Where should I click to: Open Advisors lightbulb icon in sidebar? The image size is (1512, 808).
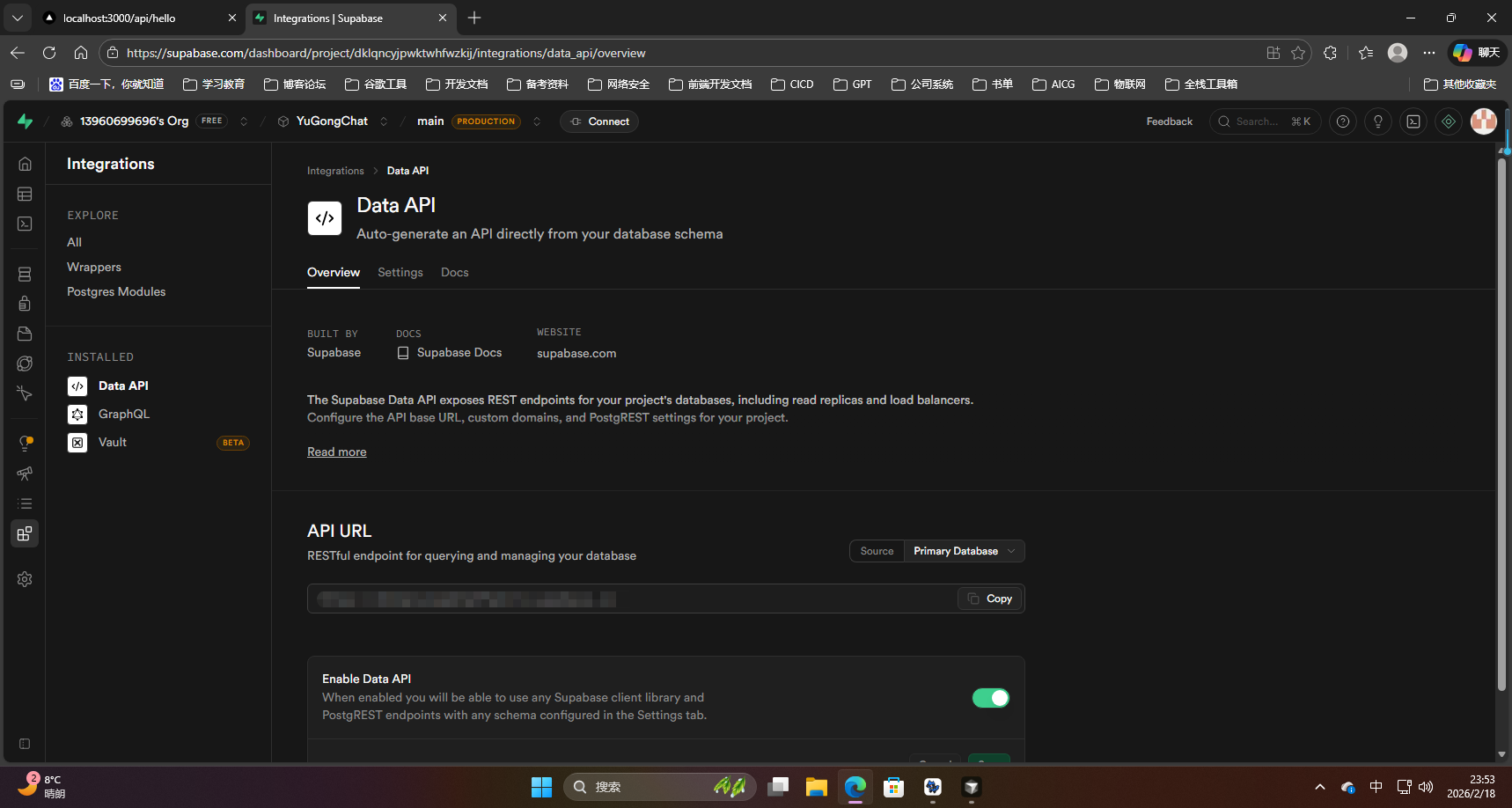pyautogui.click(x=25, y=444)
